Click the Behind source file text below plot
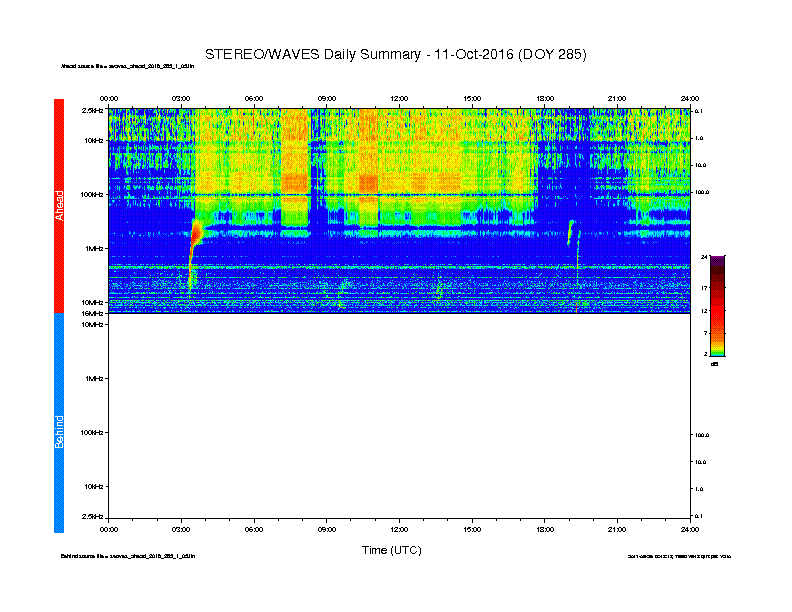 (128, 556)
